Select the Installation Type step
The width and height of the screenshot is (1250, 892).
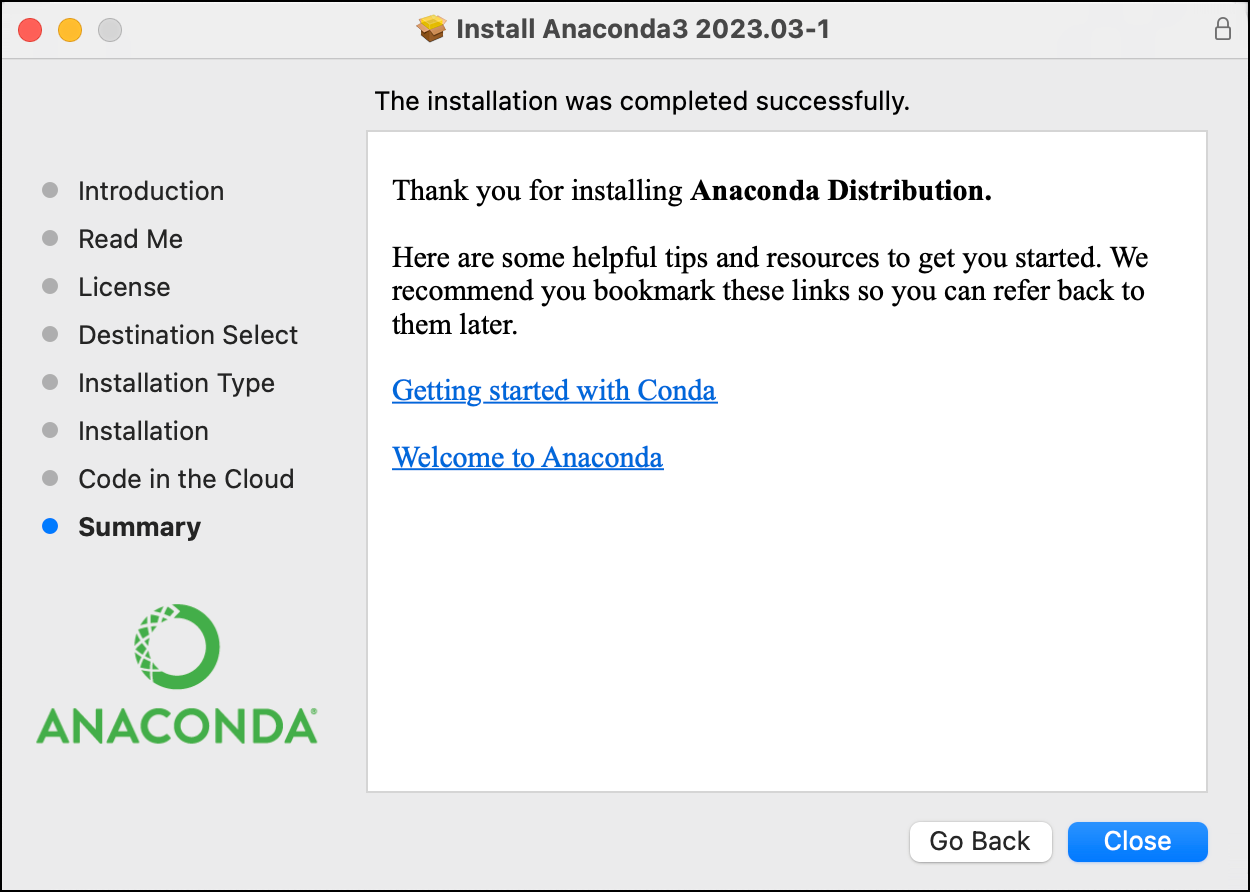point(176,383)
